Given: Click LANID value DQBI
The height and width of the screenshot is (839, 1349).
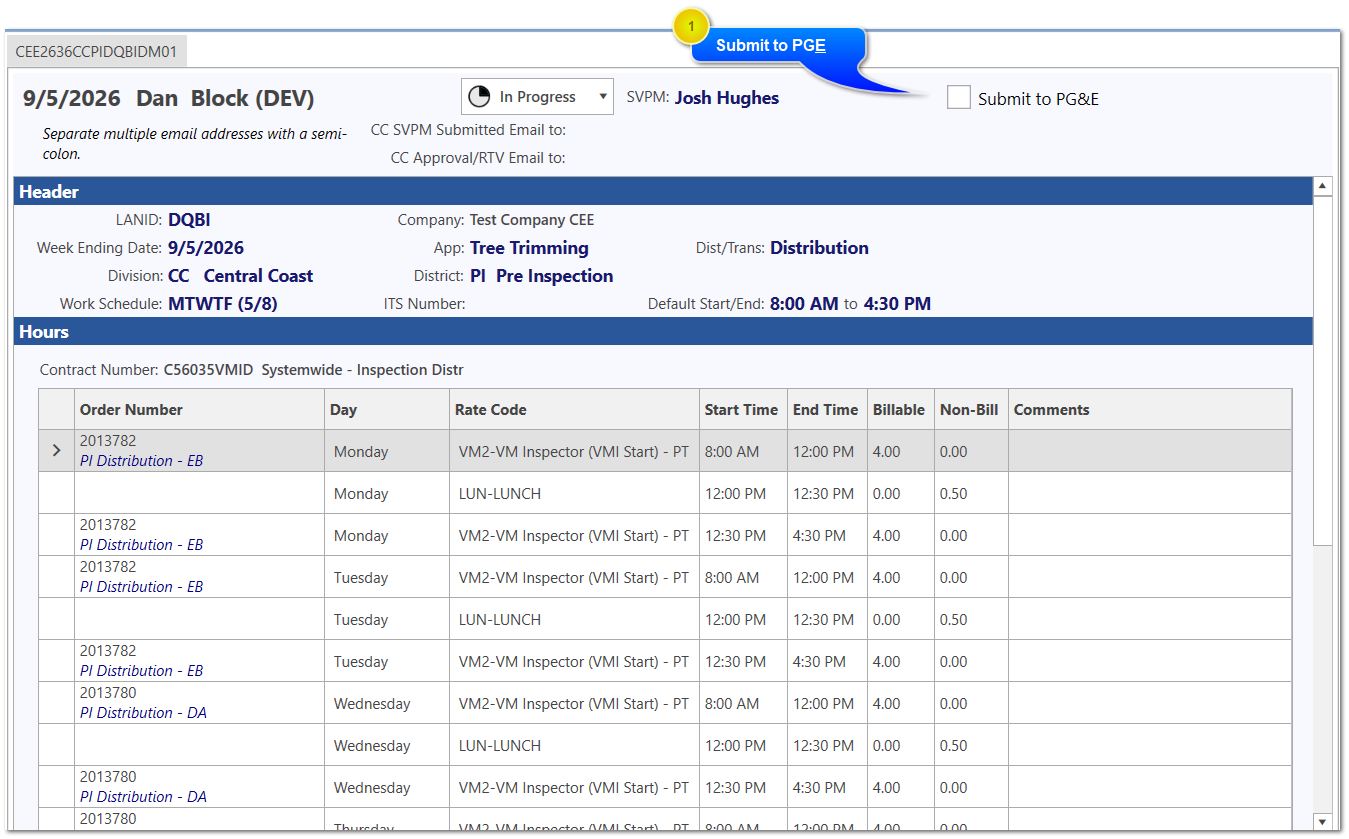Looking at the screenshot, I should point(189,220).
